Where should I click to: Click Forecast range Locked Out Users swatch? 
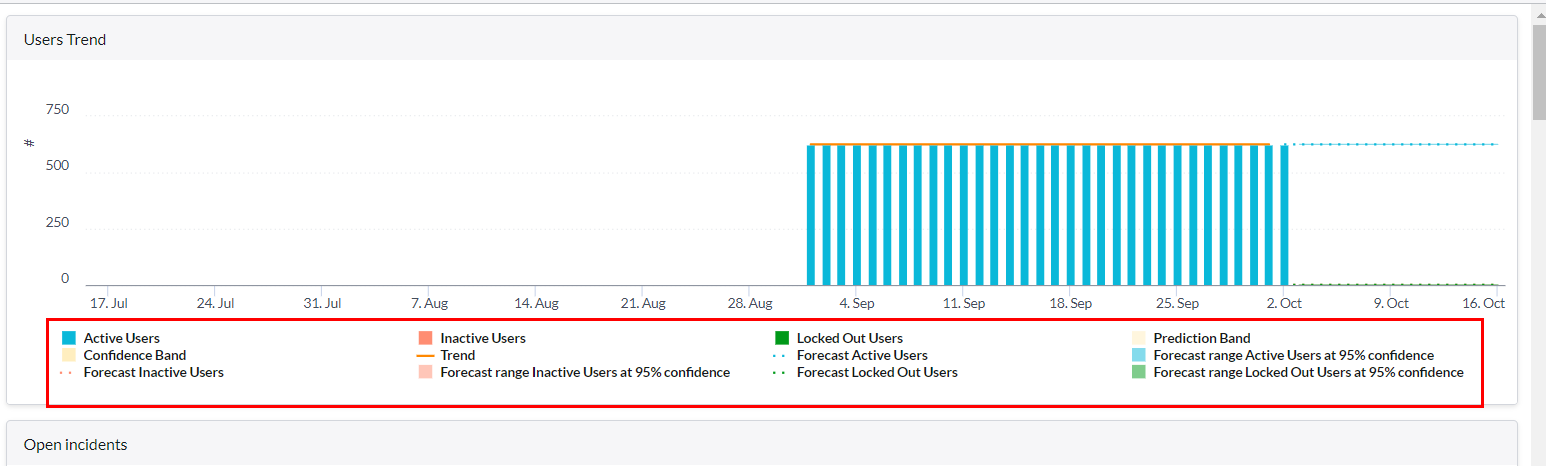[1138, 372]
